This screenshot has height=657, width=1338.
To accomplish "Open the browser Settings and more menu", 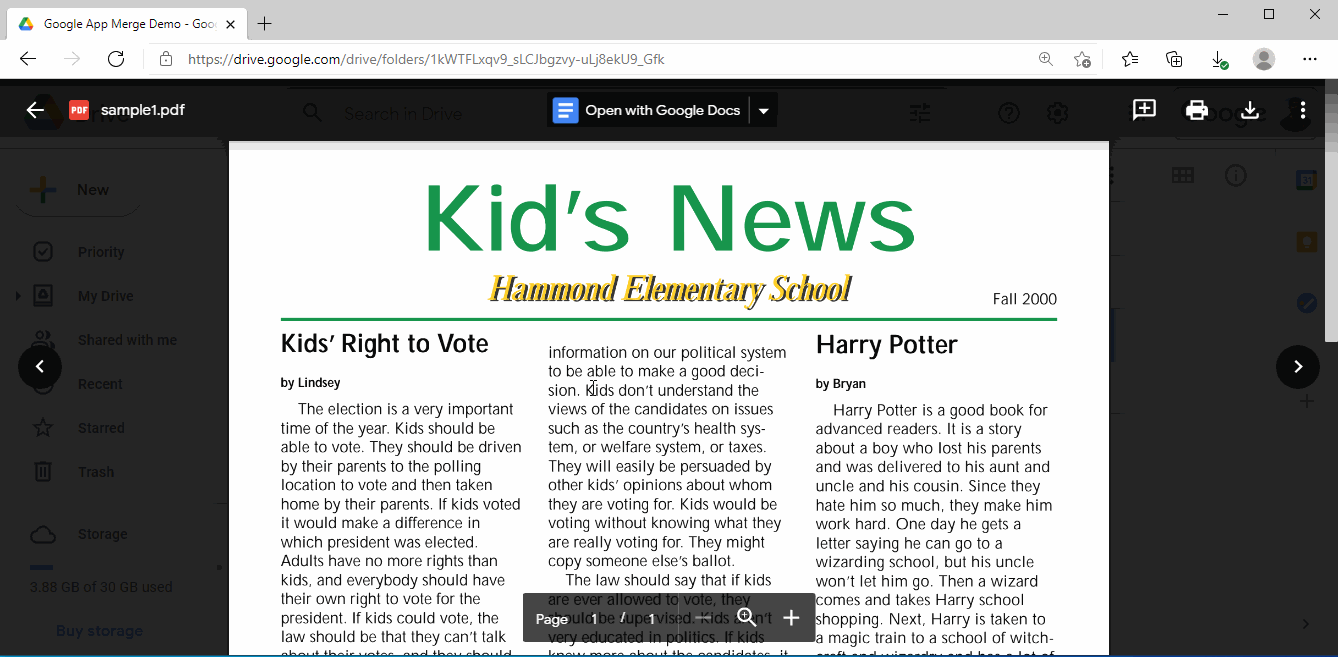I will click(1310, 59).
